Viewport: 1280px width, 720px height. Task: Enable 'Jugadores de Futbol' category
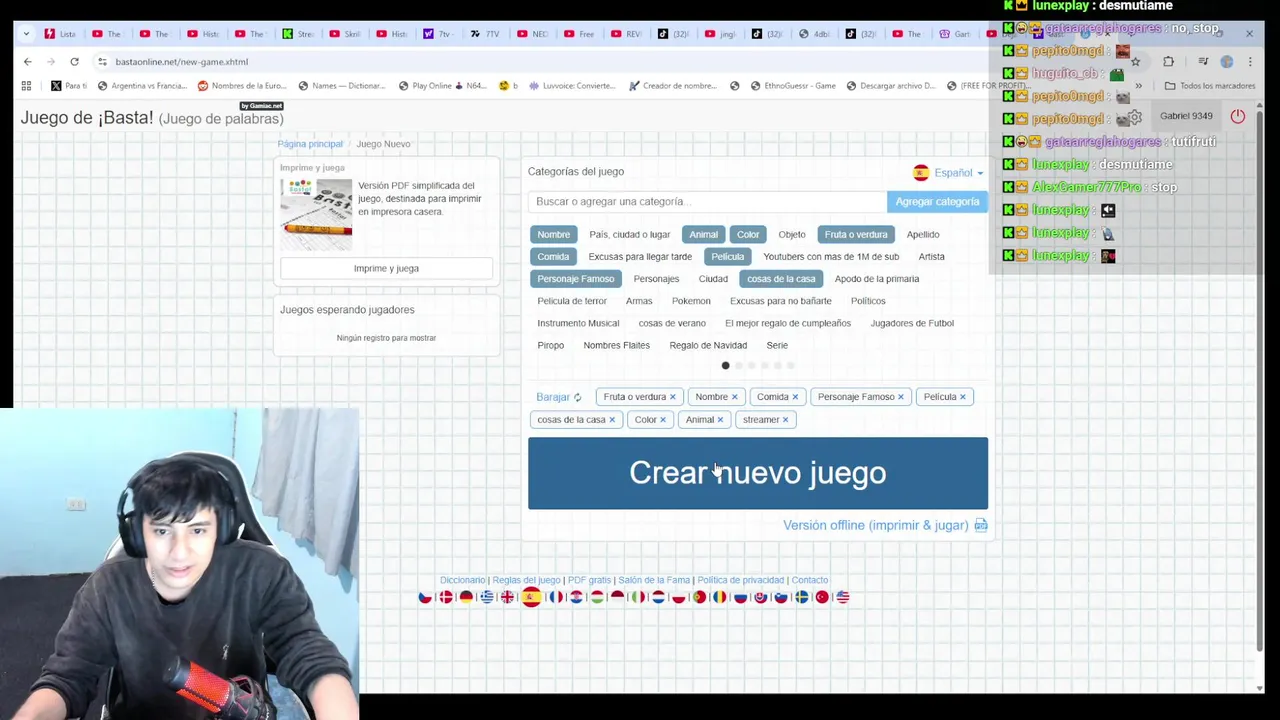point(912,323)
